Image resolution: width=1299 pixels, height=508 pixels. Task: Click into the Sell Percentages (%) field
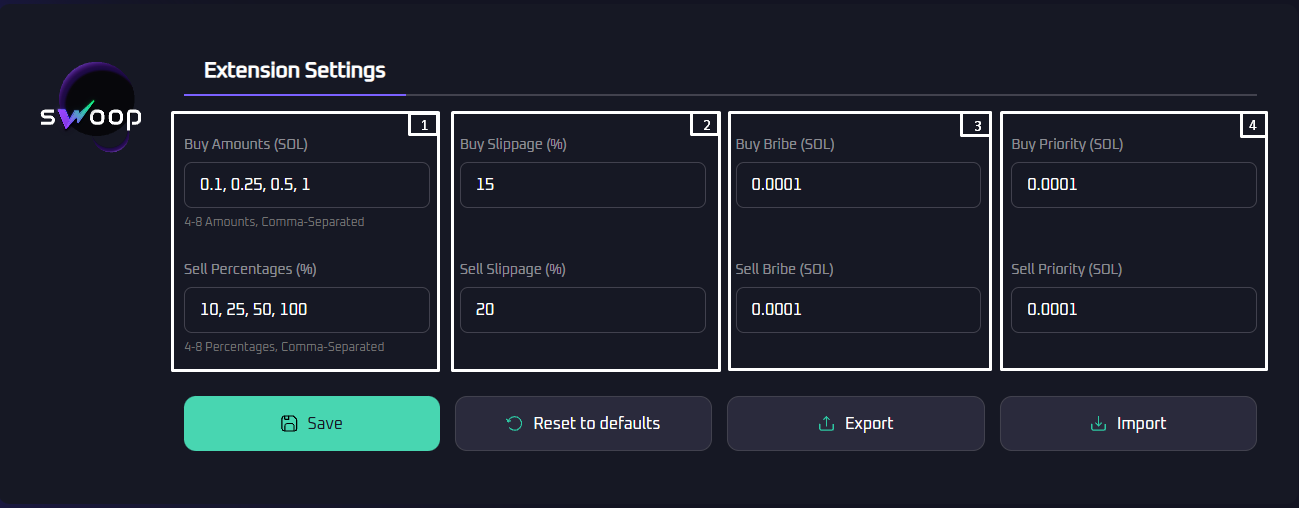pyautogui.click(x=307, y=310)
